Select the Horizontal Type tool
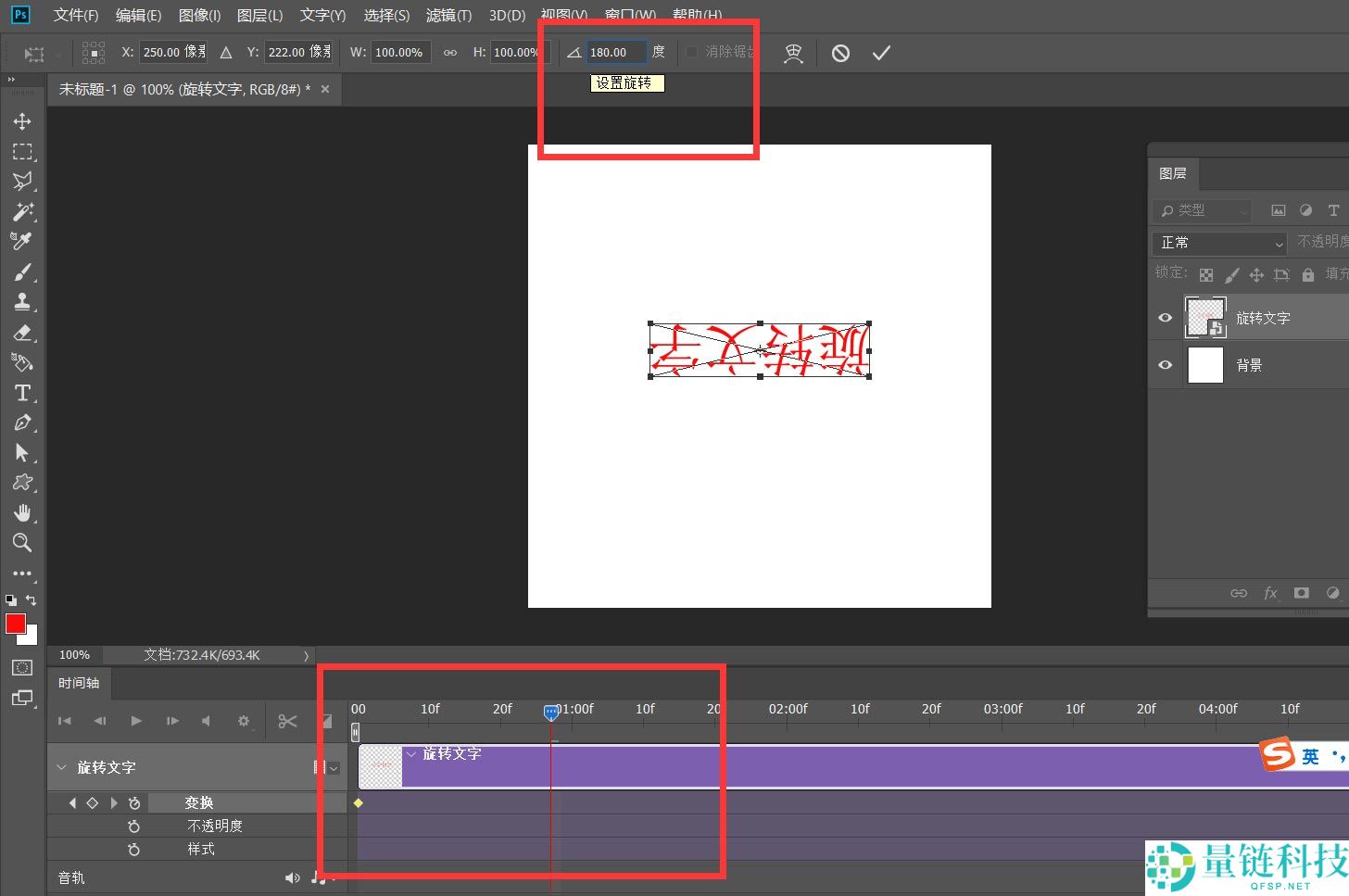 click(x=22, y=393)
